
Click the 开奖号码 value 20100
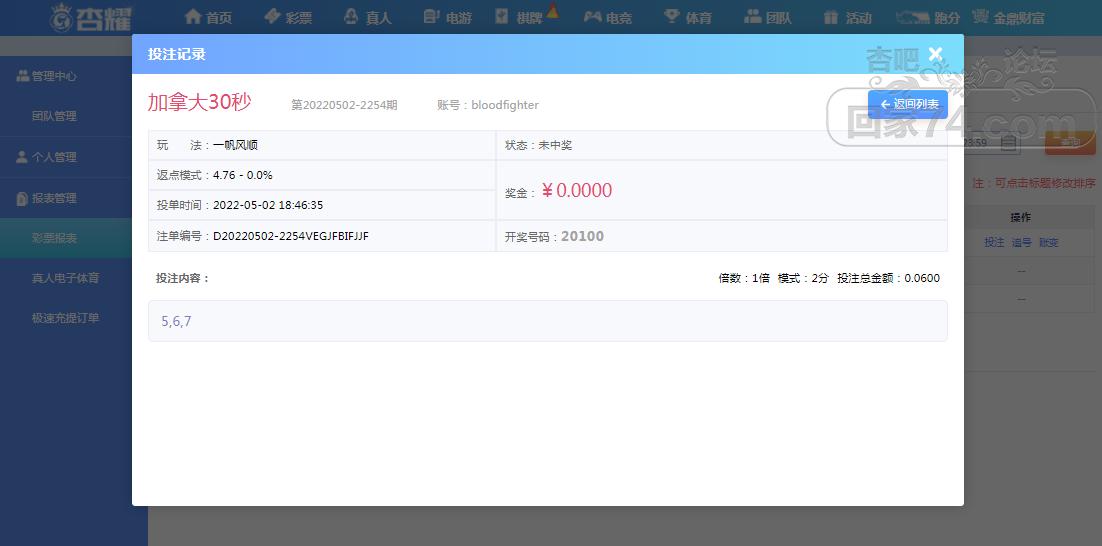(x=583, y=236)
